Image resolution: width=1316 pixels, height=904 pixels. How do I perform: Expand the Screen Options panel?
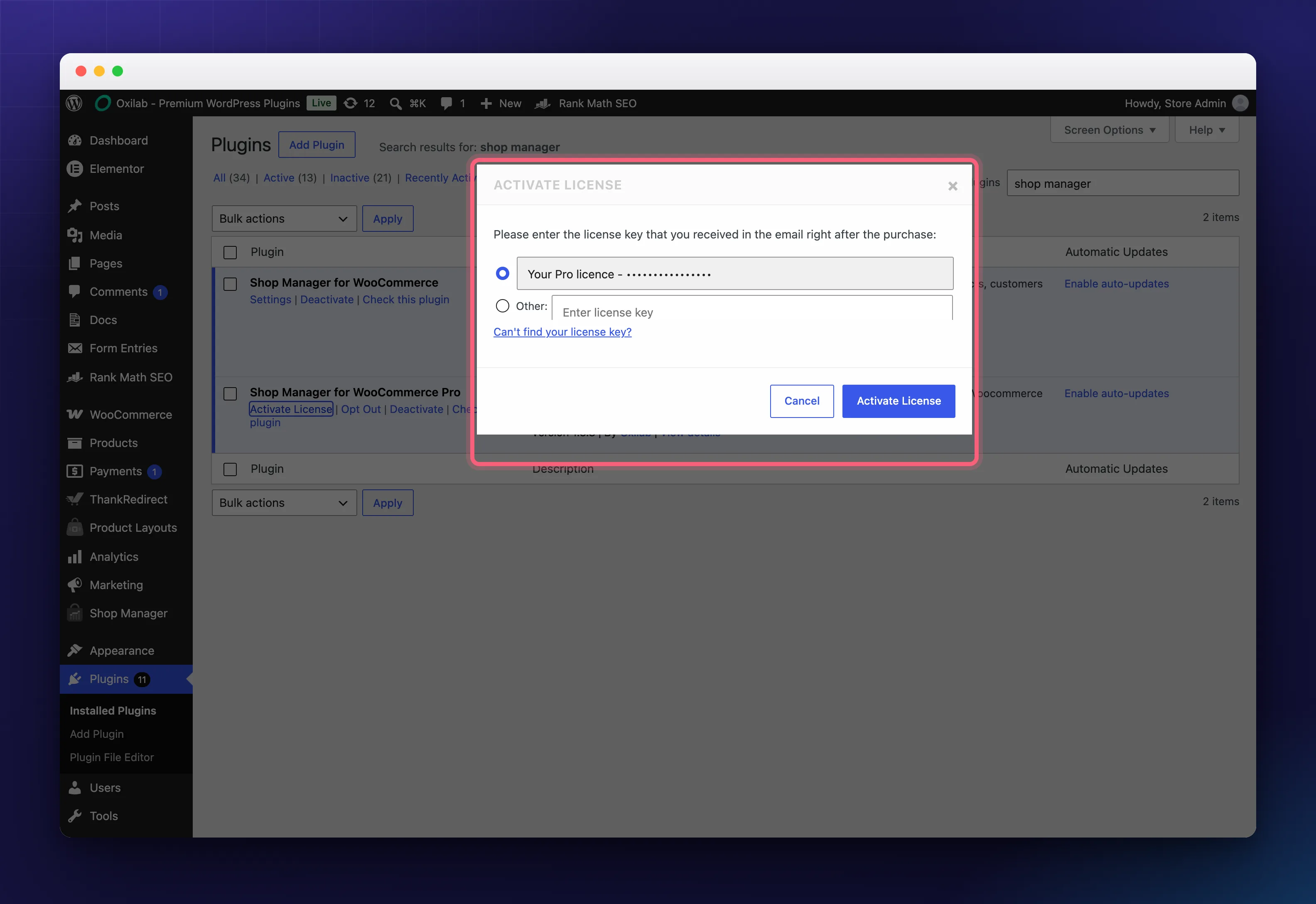[x=1109, y=130]
